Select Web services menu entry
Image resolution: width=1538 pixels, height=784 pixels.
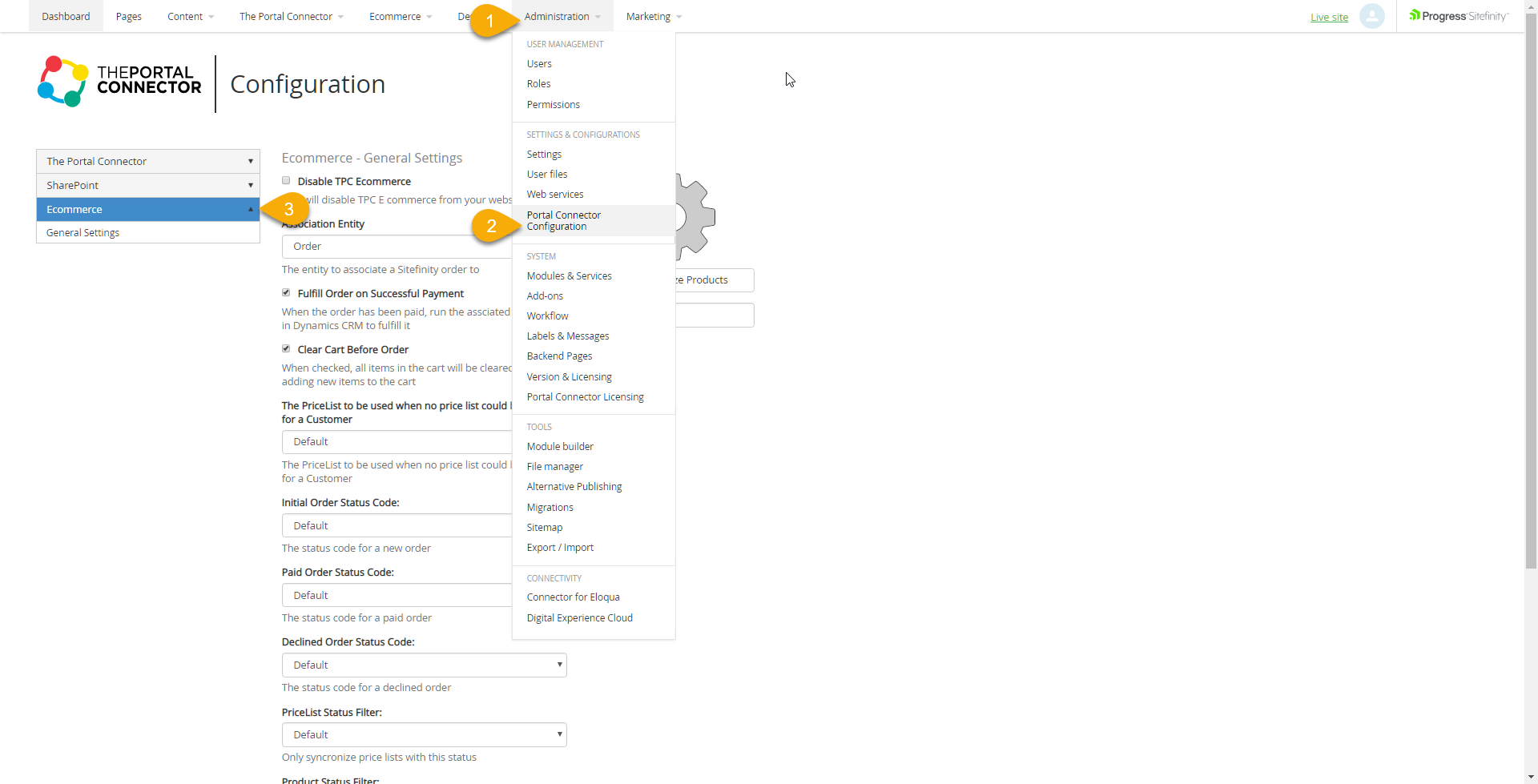(555, 195)
